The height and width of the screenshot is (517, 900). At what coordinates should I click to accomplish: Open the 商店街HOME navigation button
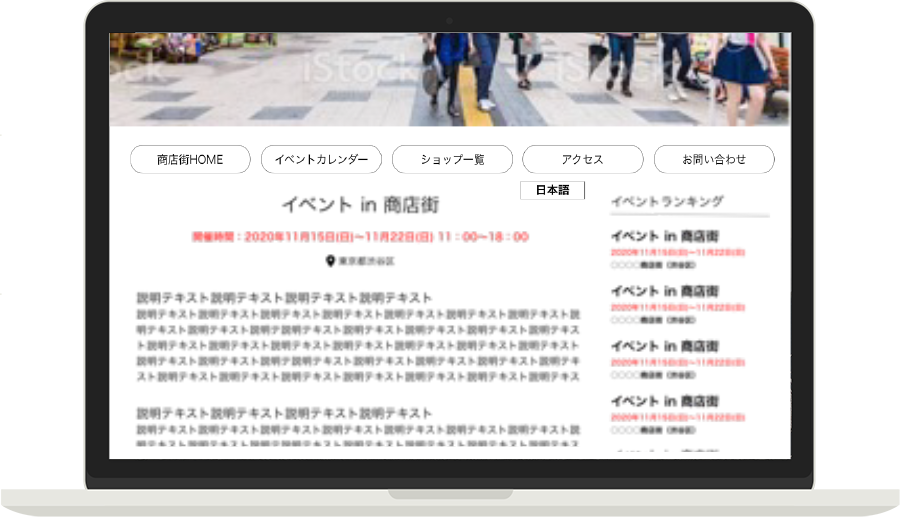190,160
